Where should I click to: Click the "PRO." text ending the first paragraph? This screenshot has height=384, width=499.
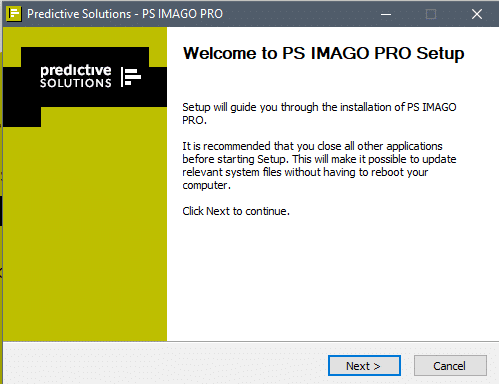tap(195, 120)
